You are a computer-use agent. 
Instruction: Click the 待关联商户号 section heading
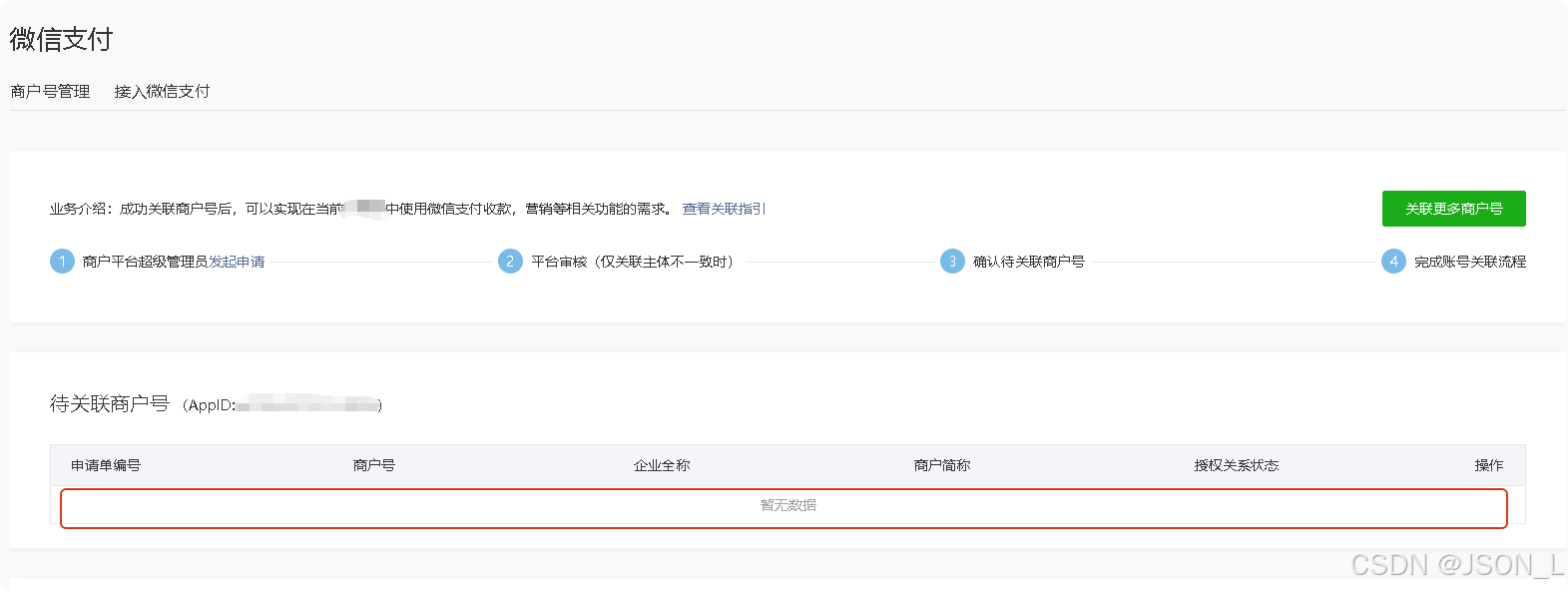[x=110, y=403]
